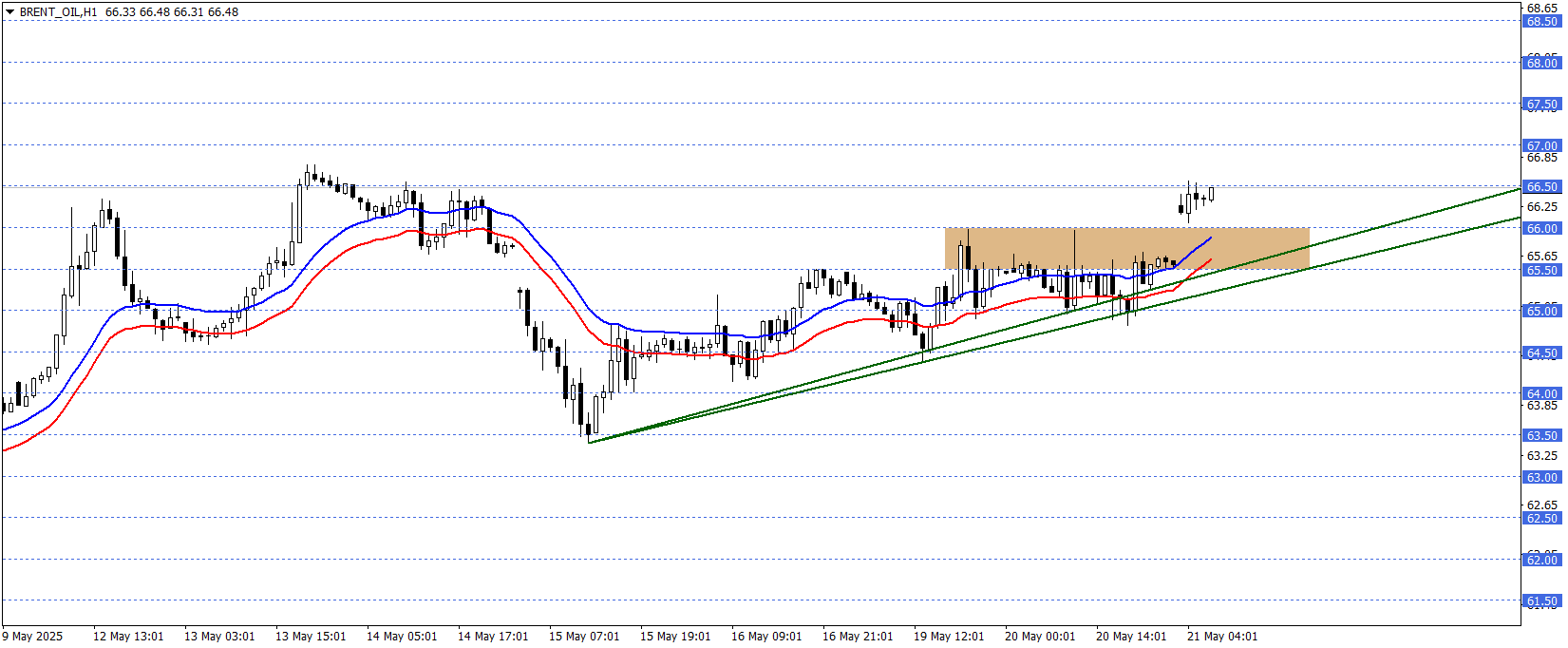1568x648 pixels.
Task: Click the 9 May 2025 date label
Action: pos(32,637)
